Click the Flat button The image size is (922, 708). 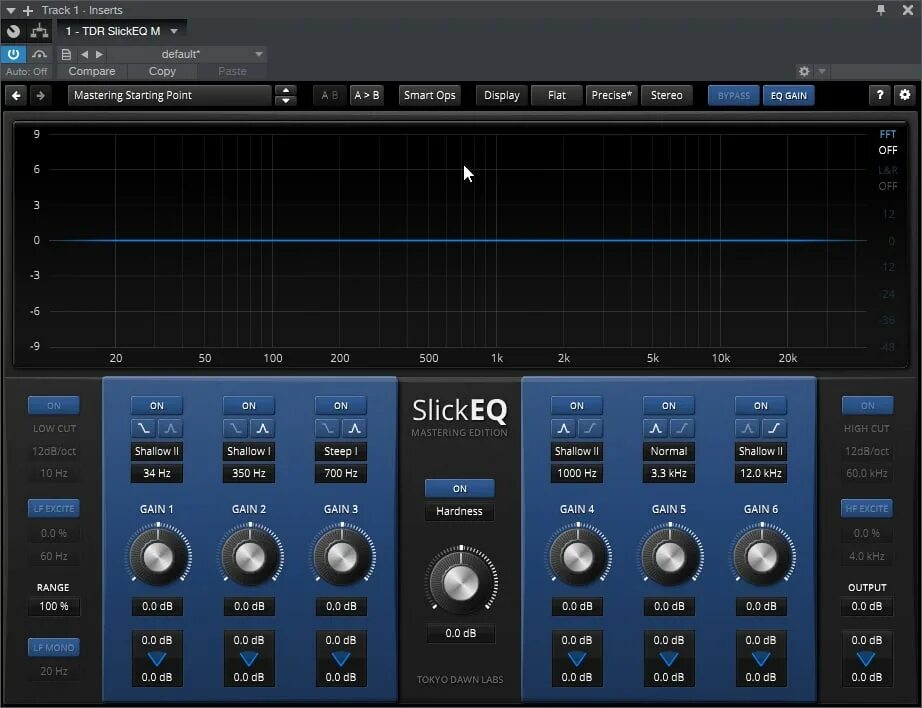(556, 95)
